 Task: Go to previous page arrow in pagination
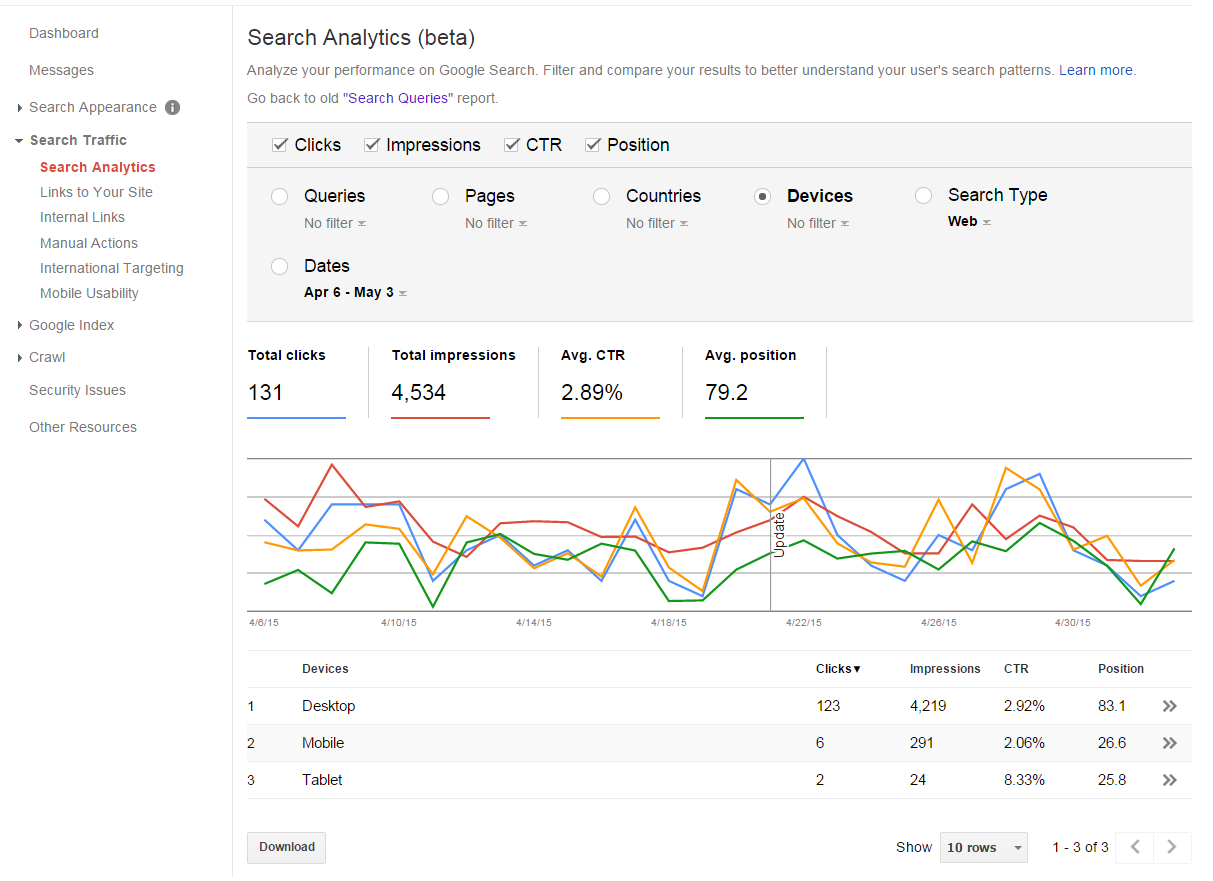(1135, 847)
